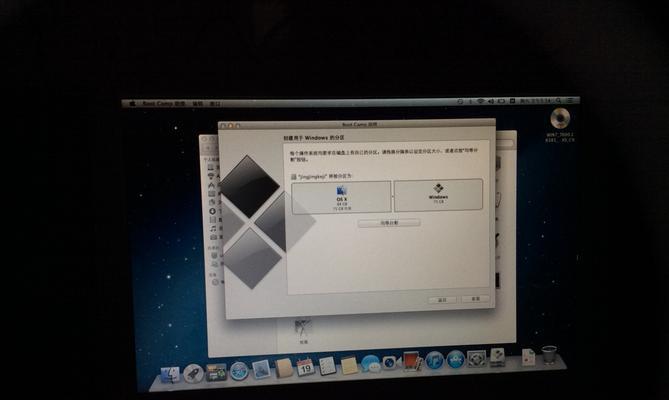Screen dimensions: 669x400
Task: Open Safari compass icon in the Dock
Action: pyautogui.click(x=239, y=371)
